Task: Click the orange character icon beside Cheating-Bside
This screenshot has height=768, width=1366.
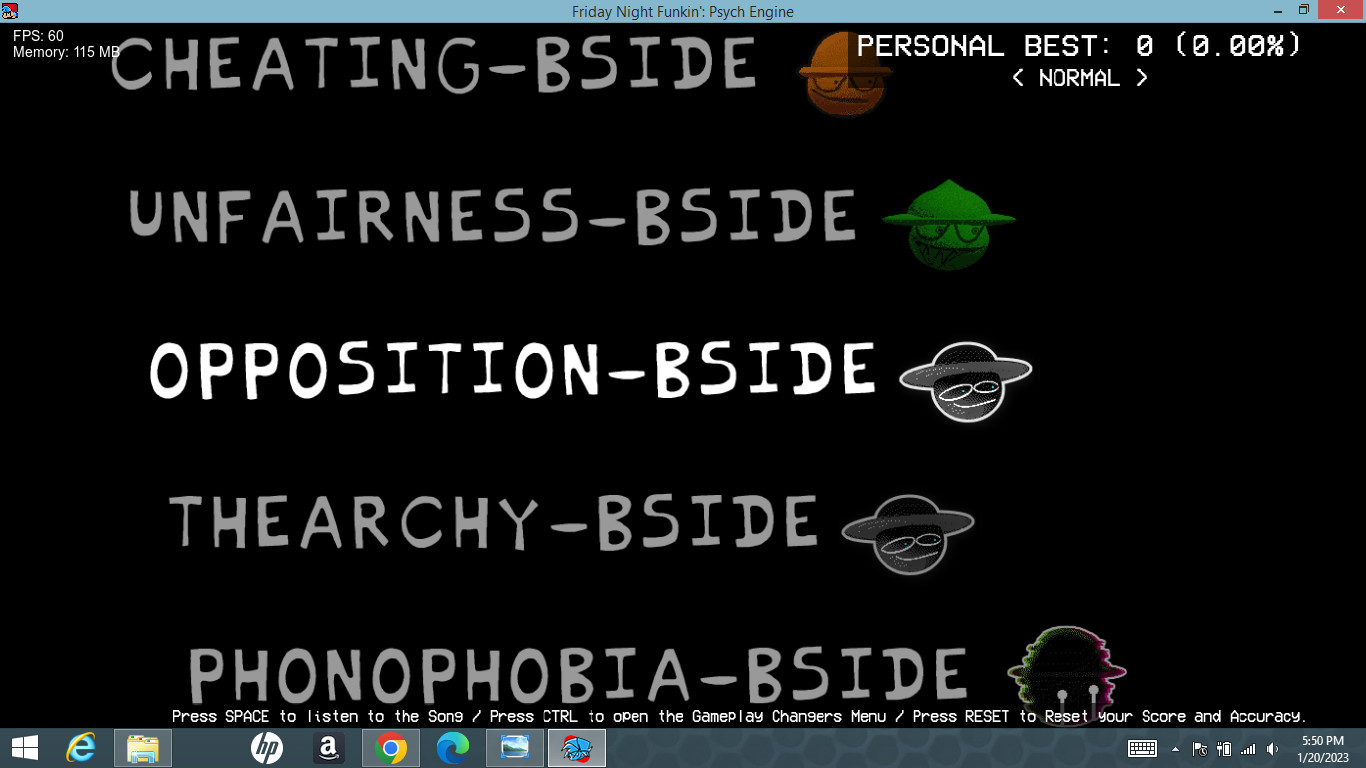Action: (846, 72)
